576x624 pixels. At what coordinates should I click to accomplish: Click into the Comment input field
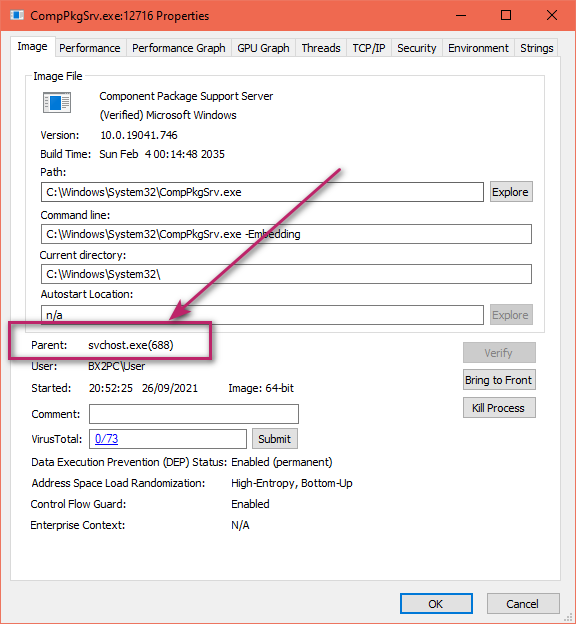click(x=194, y=414)
